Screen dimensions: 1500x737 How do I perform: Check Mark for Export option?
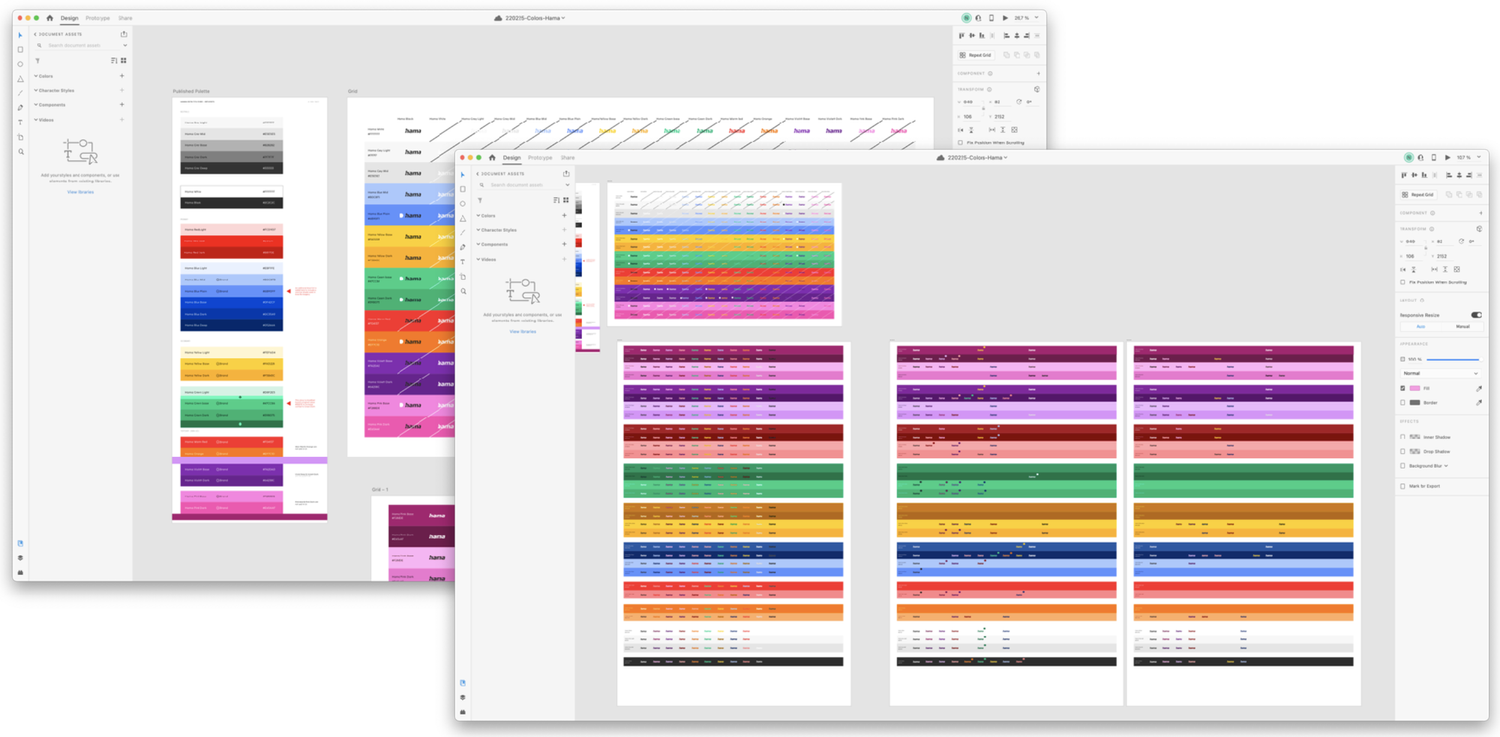(x=1403, y=486)
